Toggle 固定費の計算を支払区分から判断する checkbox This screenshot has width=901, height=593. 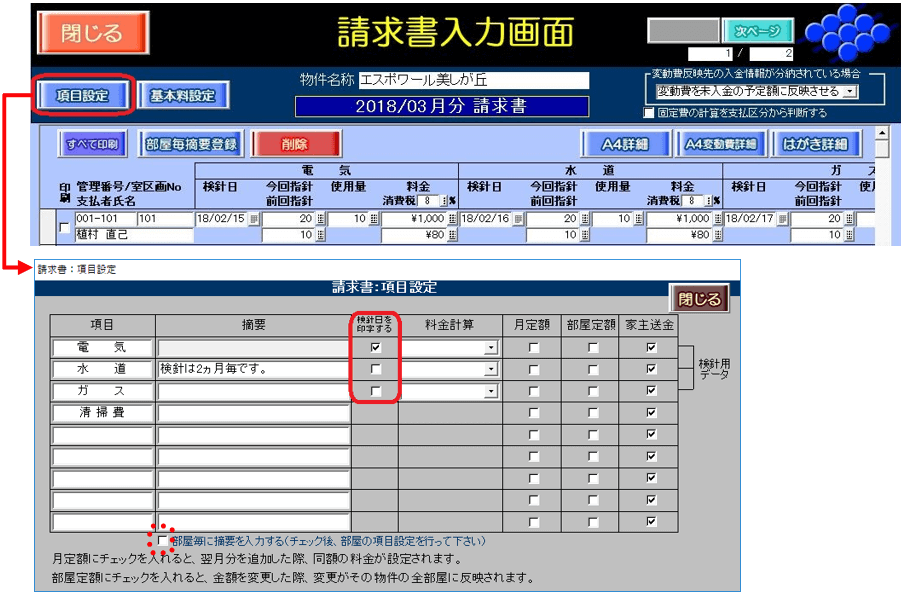tap(649, 113)
